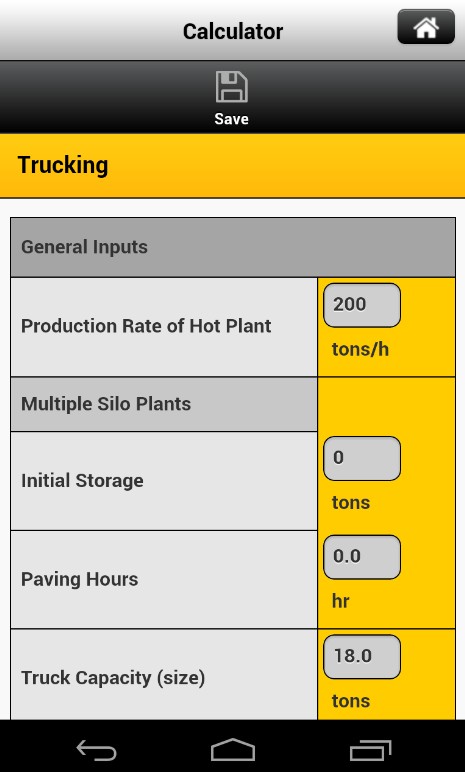This screenshot has height=772, width=465.
Task: Edit the Initial Storage value field
Action: coord(362,458)
